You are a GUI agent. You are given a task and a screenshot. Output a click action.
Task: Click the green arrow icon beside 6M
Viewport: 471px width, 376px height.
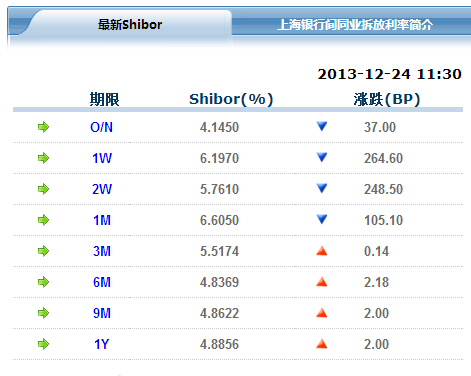(43, 282)
